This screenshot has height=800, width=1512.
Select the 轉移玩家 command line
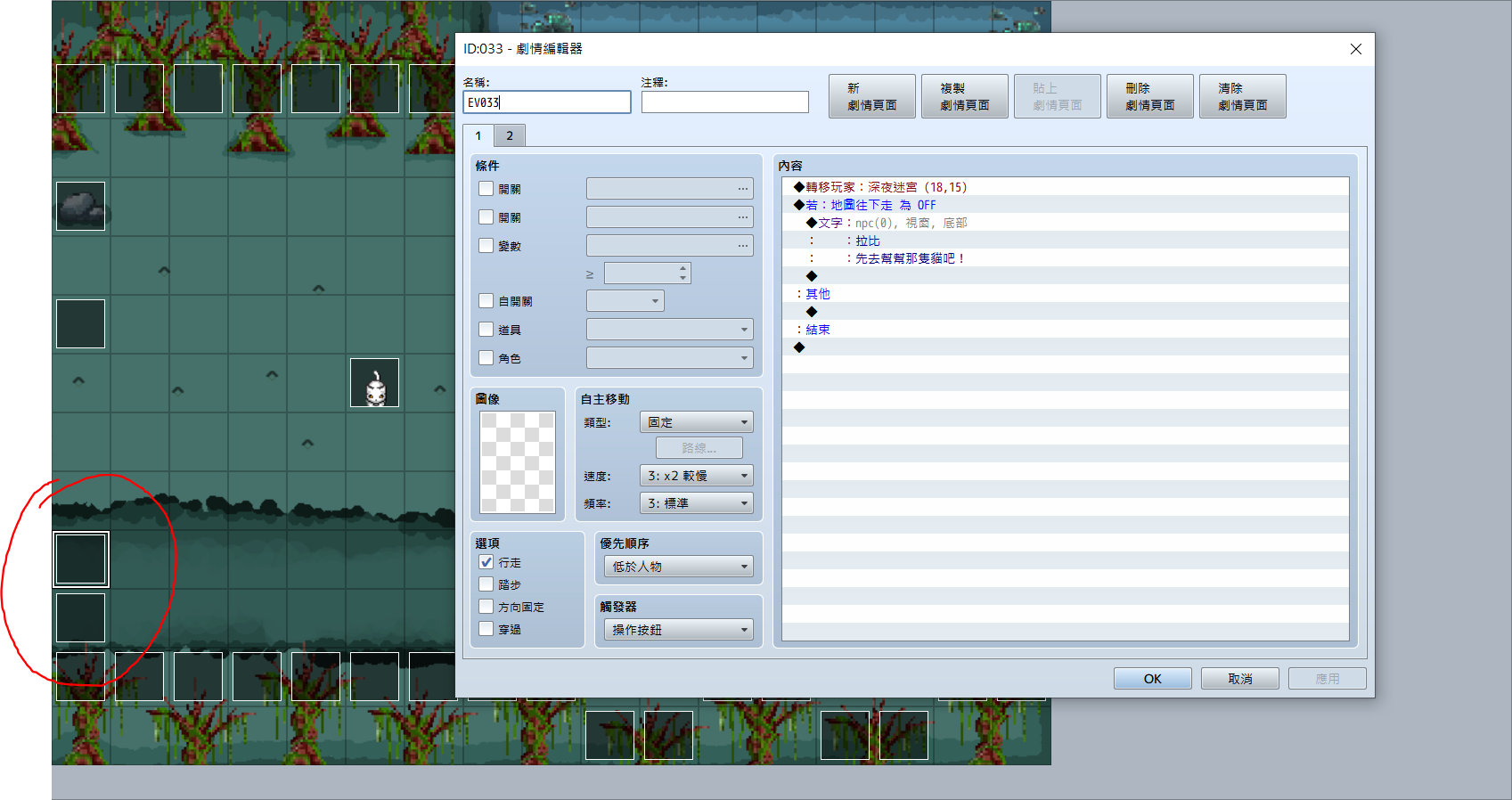1066,187
